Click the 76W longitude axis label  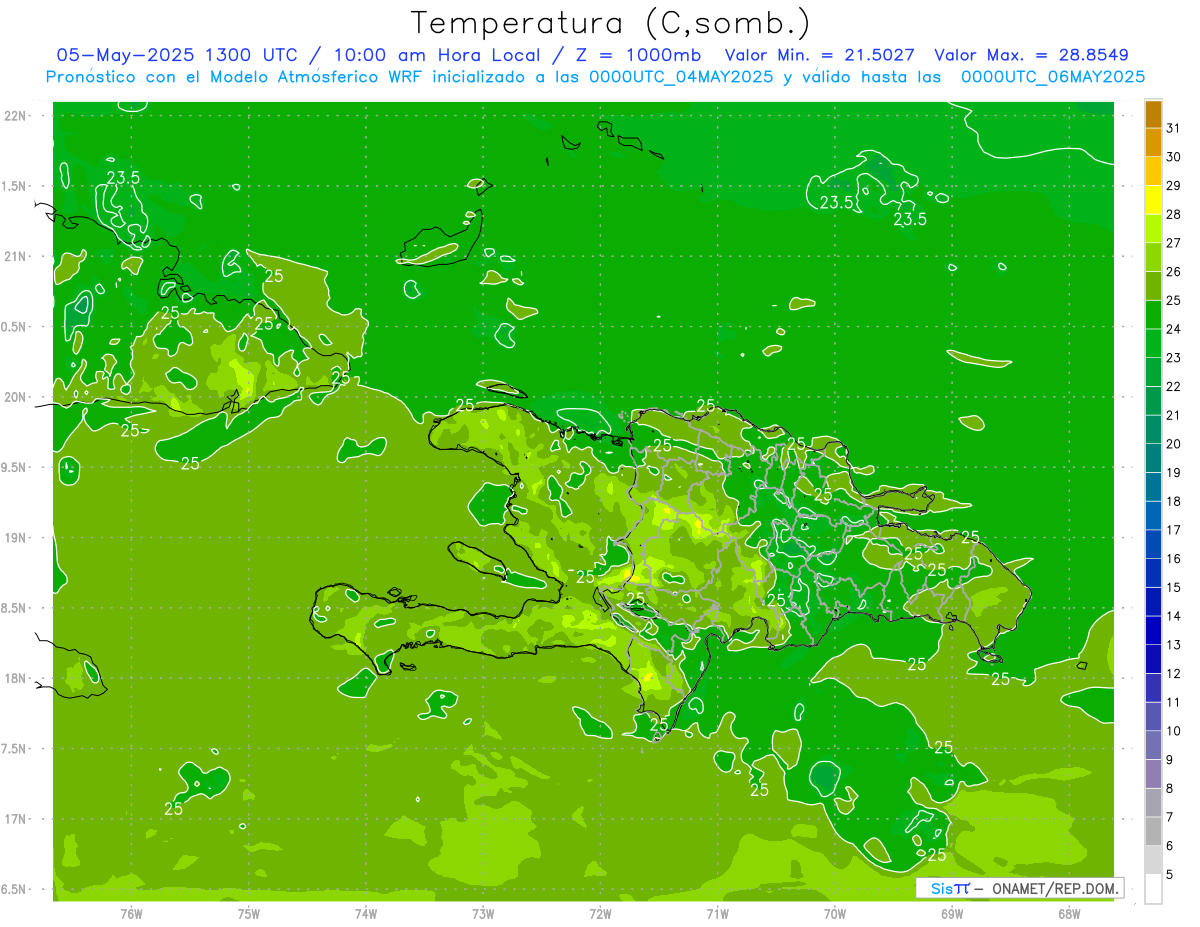(131, 913)
